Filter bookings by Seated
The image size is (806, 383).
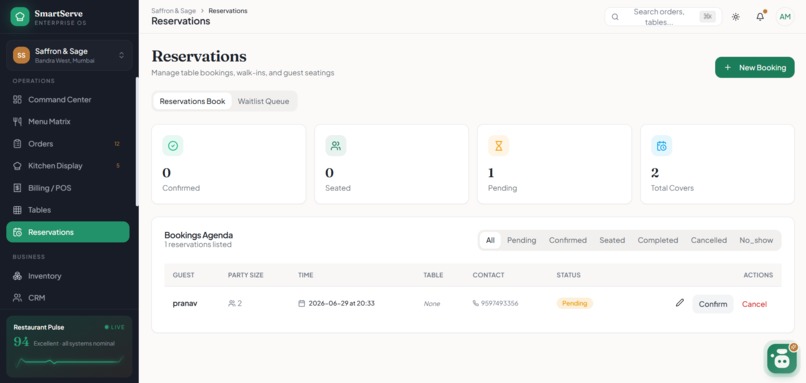click(612, 240)
